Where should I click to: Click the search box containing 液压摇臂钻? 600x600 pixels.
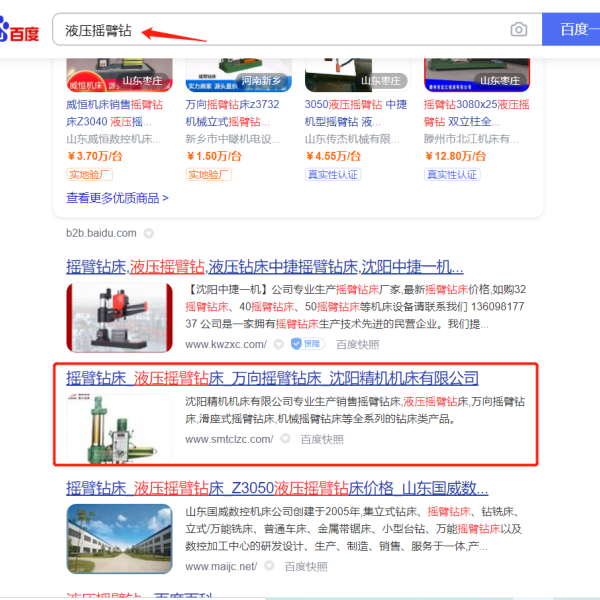click(297, 29)
